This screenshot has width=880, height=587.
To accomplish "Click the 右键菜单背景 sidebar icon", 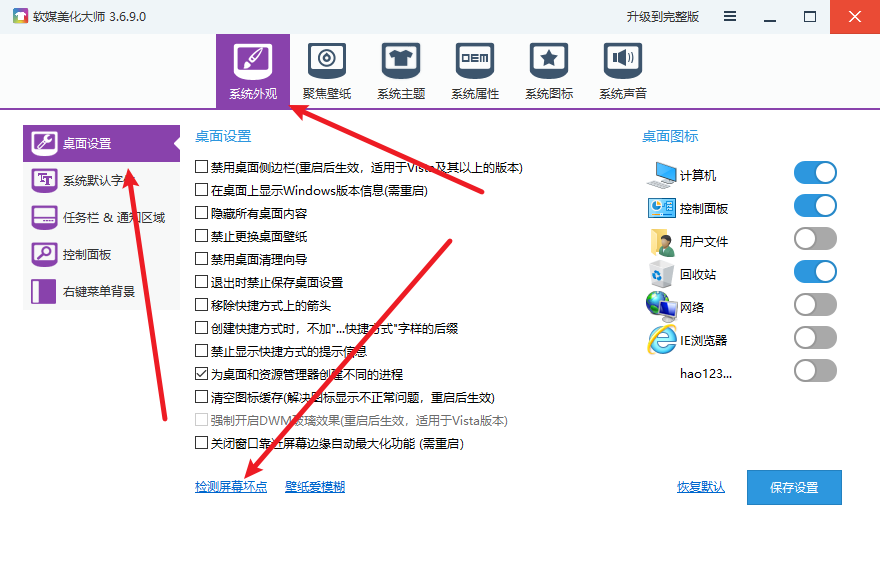I will 44,291.
